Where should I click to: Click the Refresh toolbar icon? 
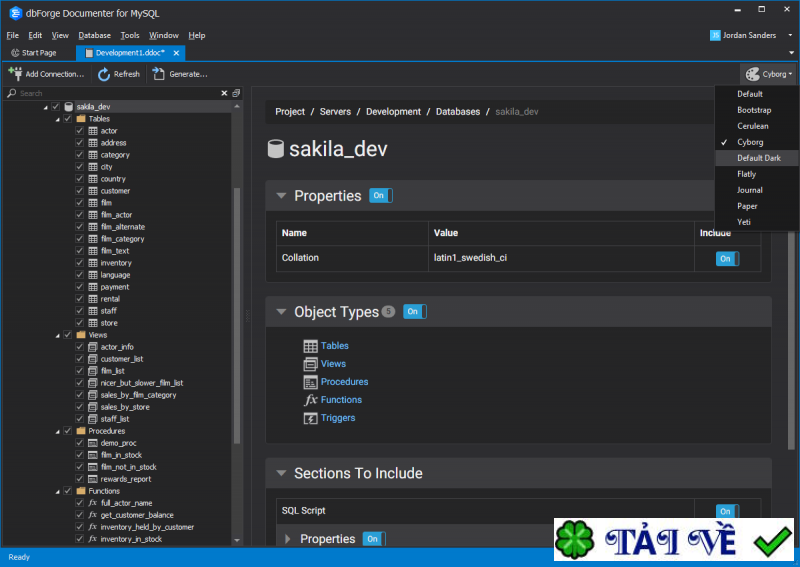[104, 74]
